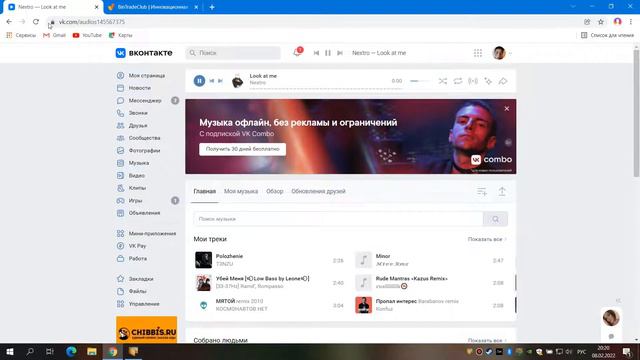Image resolution: width=640 pixels, height=360 pixels.
Task: Share current track icon
Action: (x=503, y=81)
